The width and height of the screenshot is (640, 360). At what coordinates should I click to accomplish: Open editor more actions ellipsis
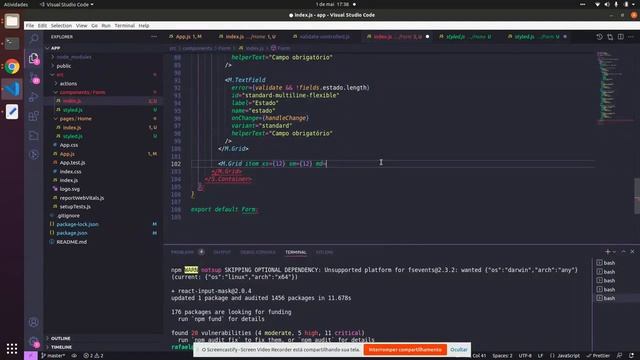pos(631,37)
